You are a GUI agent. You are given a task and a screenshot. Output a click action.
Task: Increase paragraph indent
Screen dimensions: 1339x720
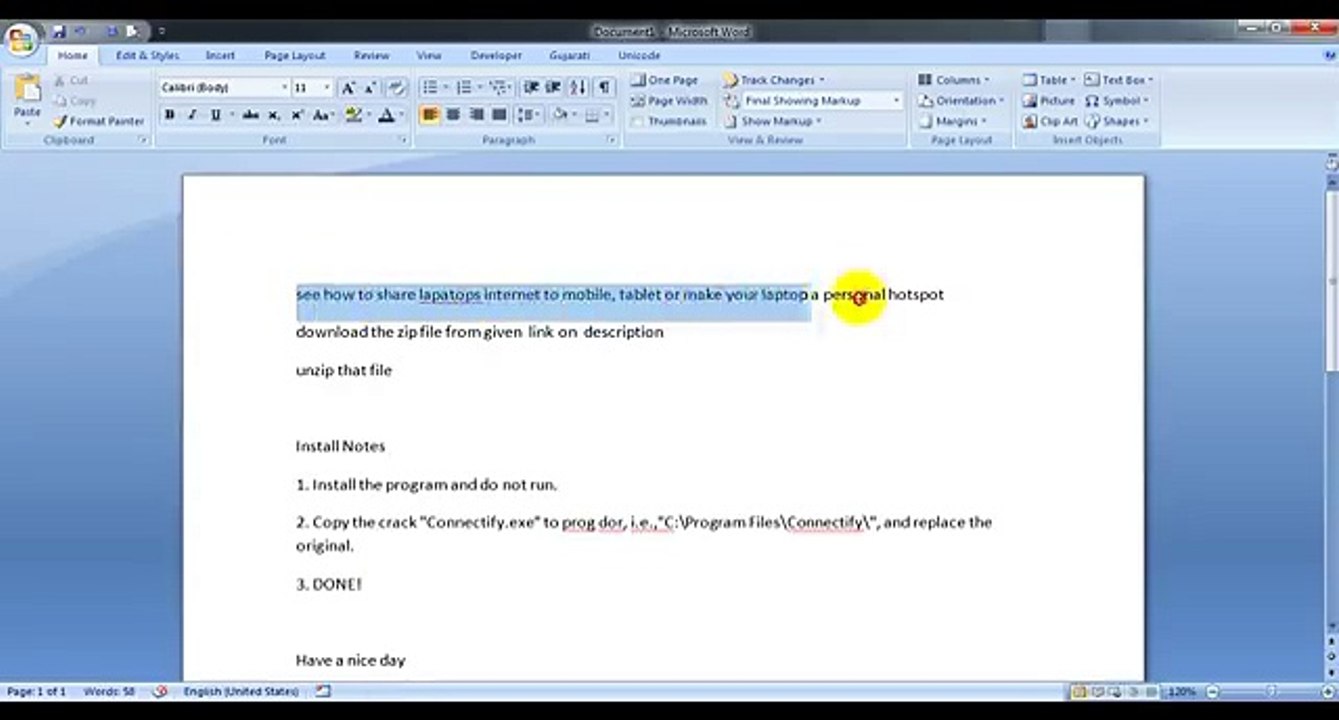554,88
